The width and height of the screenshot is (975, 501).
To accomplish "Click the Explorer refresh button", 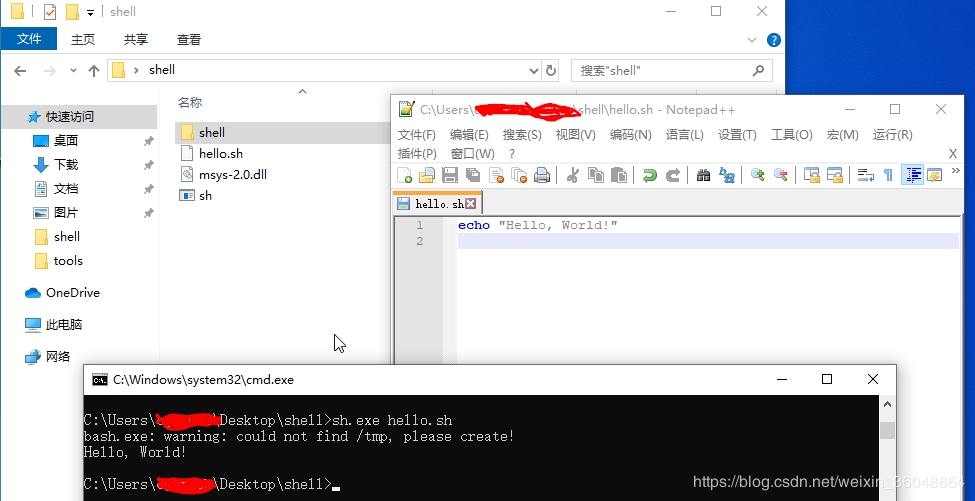I will click(x=550, y=71).
